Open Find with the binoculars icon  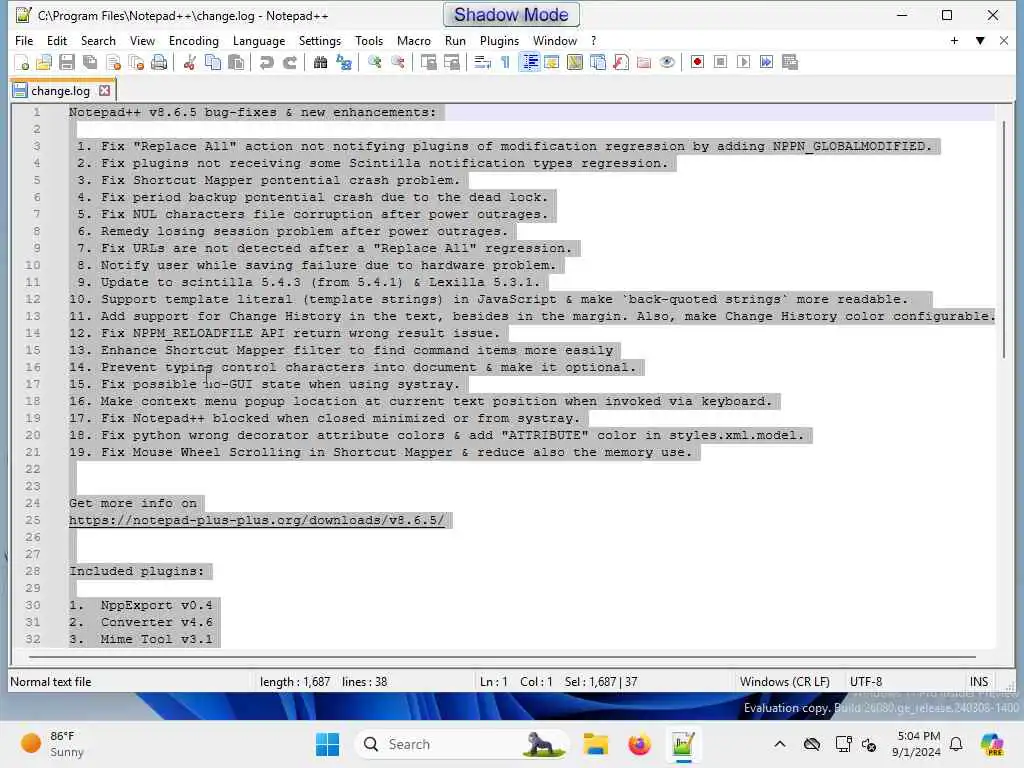pos(320,63)
